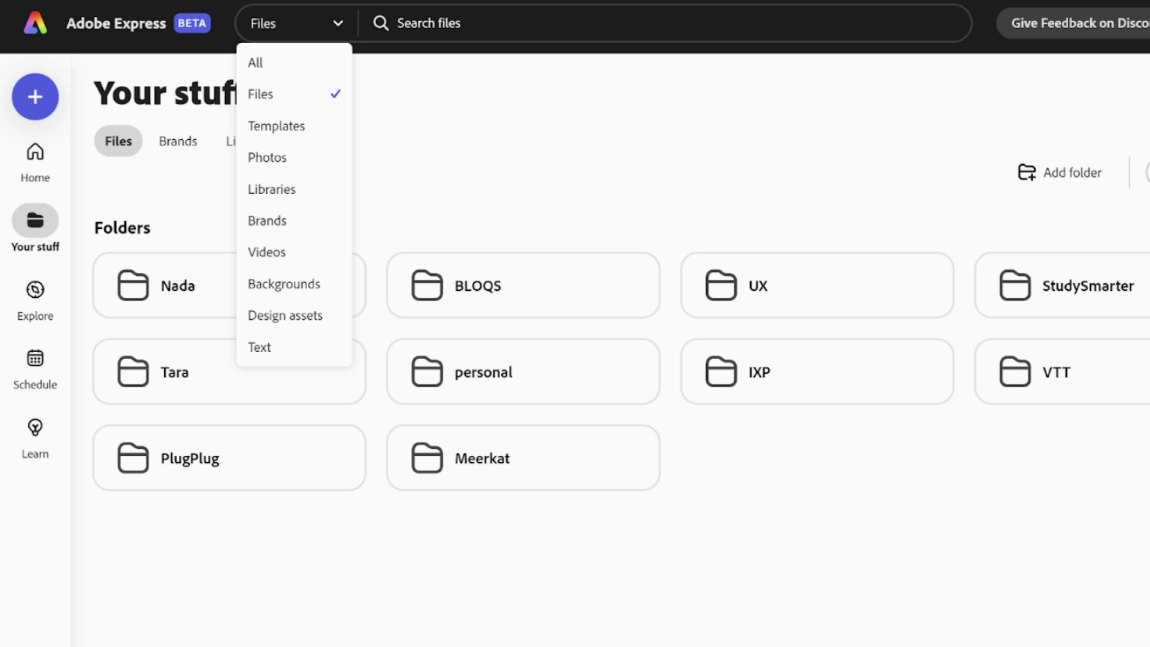Choose Templates from the filter list
This screenshot has width=1150, height=647.
[x=277, y=126]
